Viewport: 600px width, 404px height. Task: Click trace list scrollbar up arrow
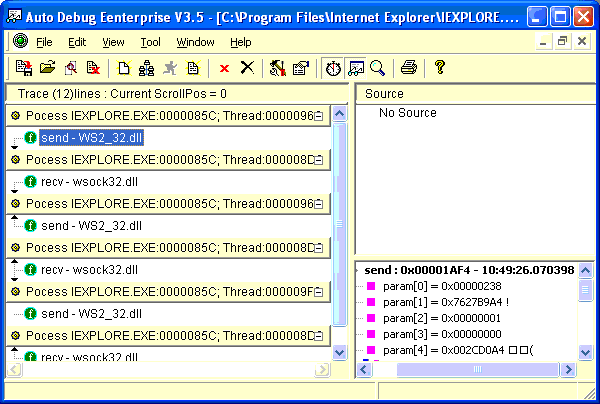tap(340, 114)
